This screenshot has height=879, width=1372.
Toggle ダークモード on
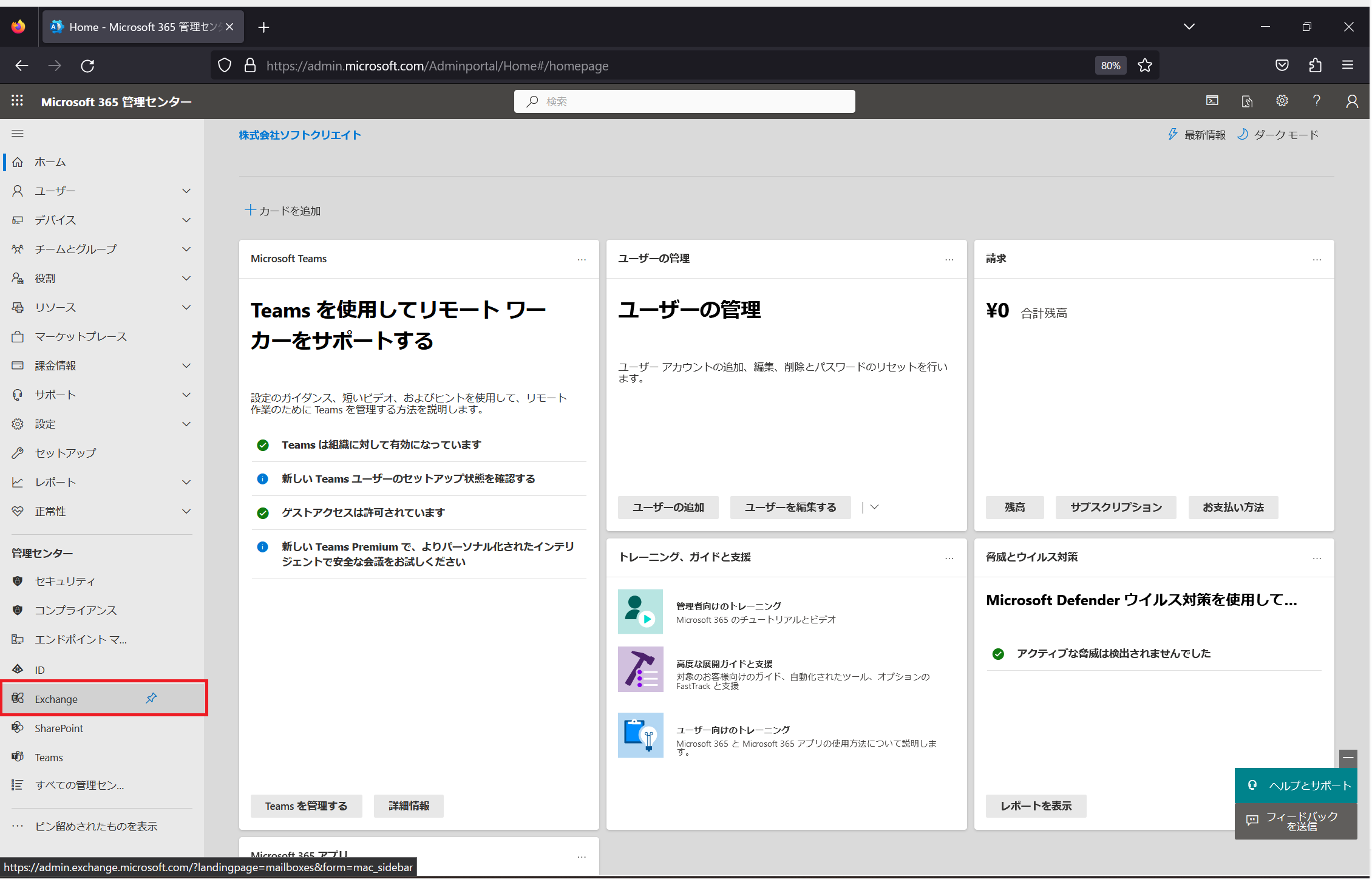(1278, 135)
